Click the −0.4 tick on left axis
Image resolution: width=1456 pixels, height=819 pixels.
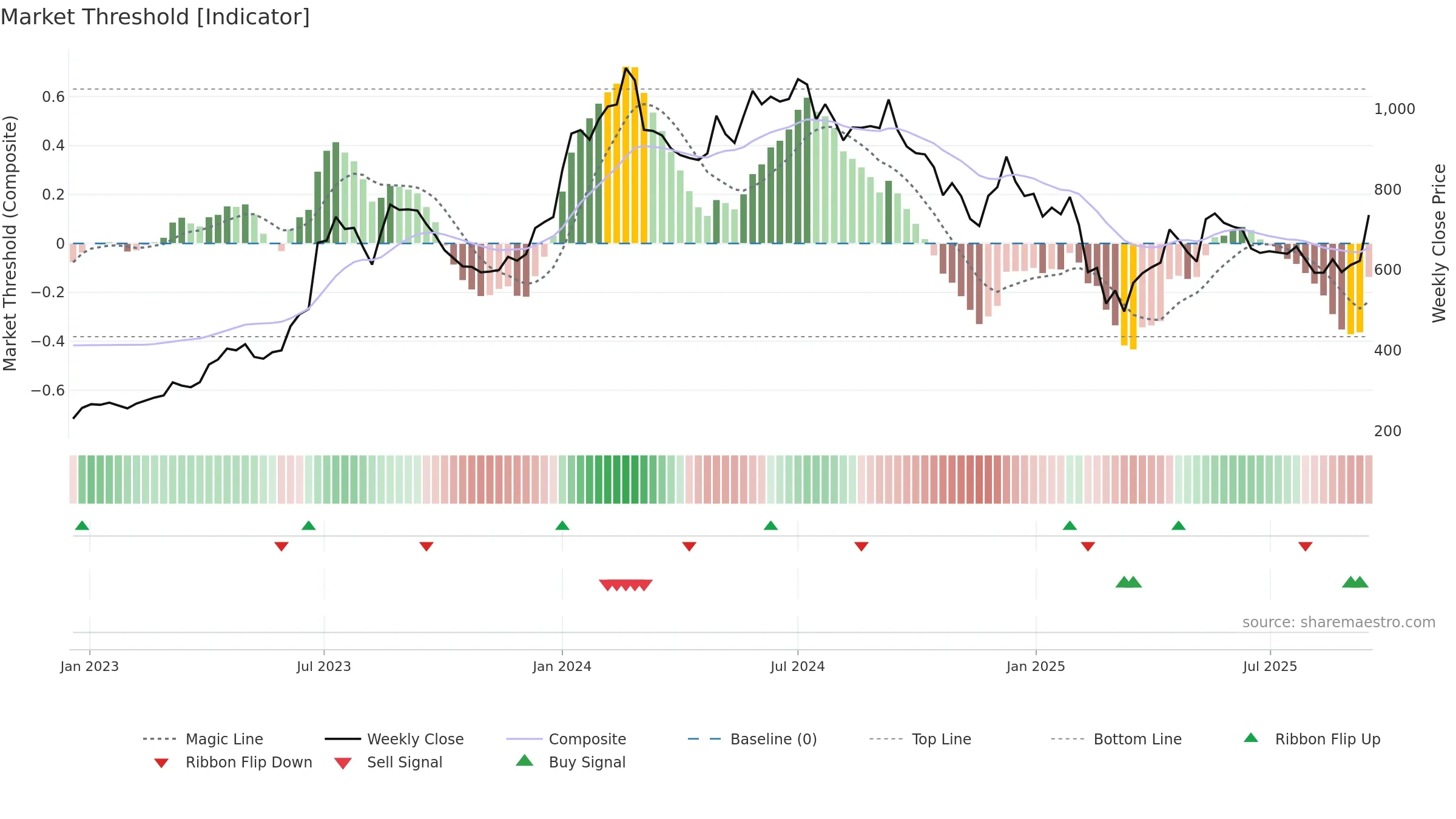[48, 342]
